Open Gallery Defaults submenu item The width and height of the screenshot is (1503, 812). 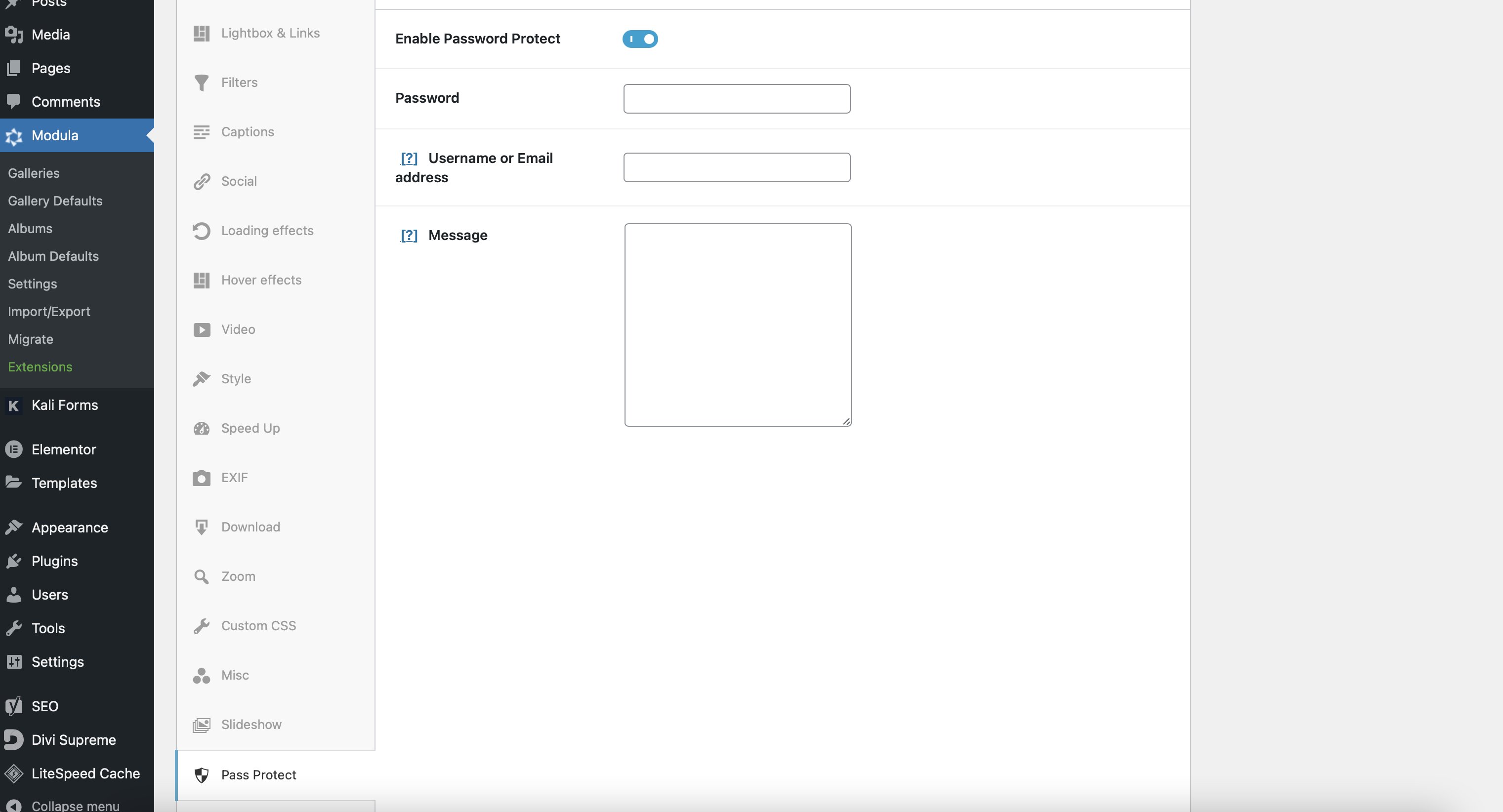(55, 201)
